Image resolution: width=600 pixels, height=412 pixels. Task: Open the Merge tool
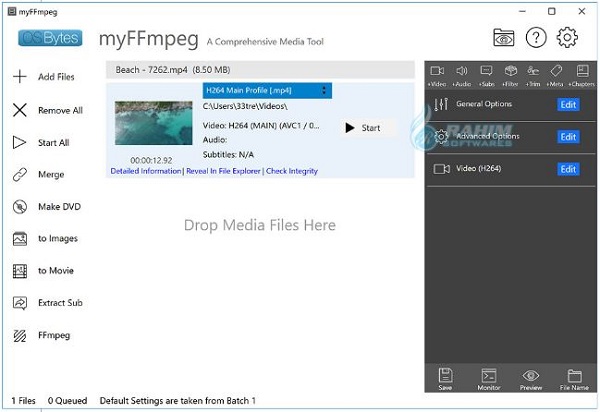(x=38, y=174)
